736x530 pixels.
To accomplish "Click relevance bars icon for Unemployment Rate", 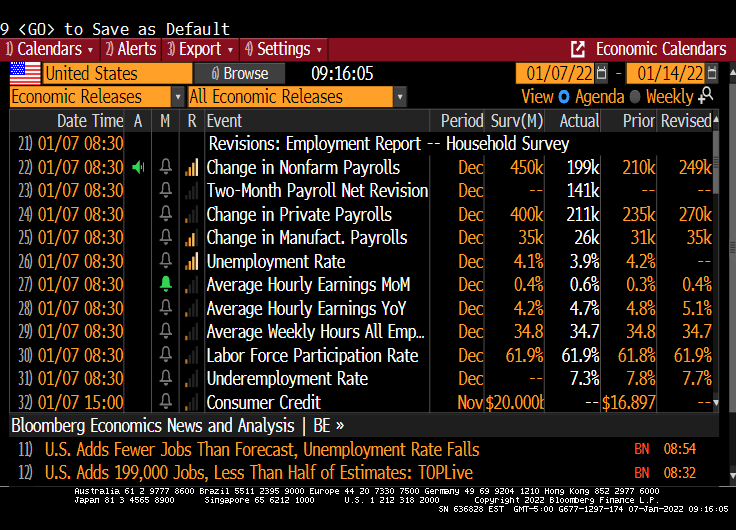I will coord(191,262).
